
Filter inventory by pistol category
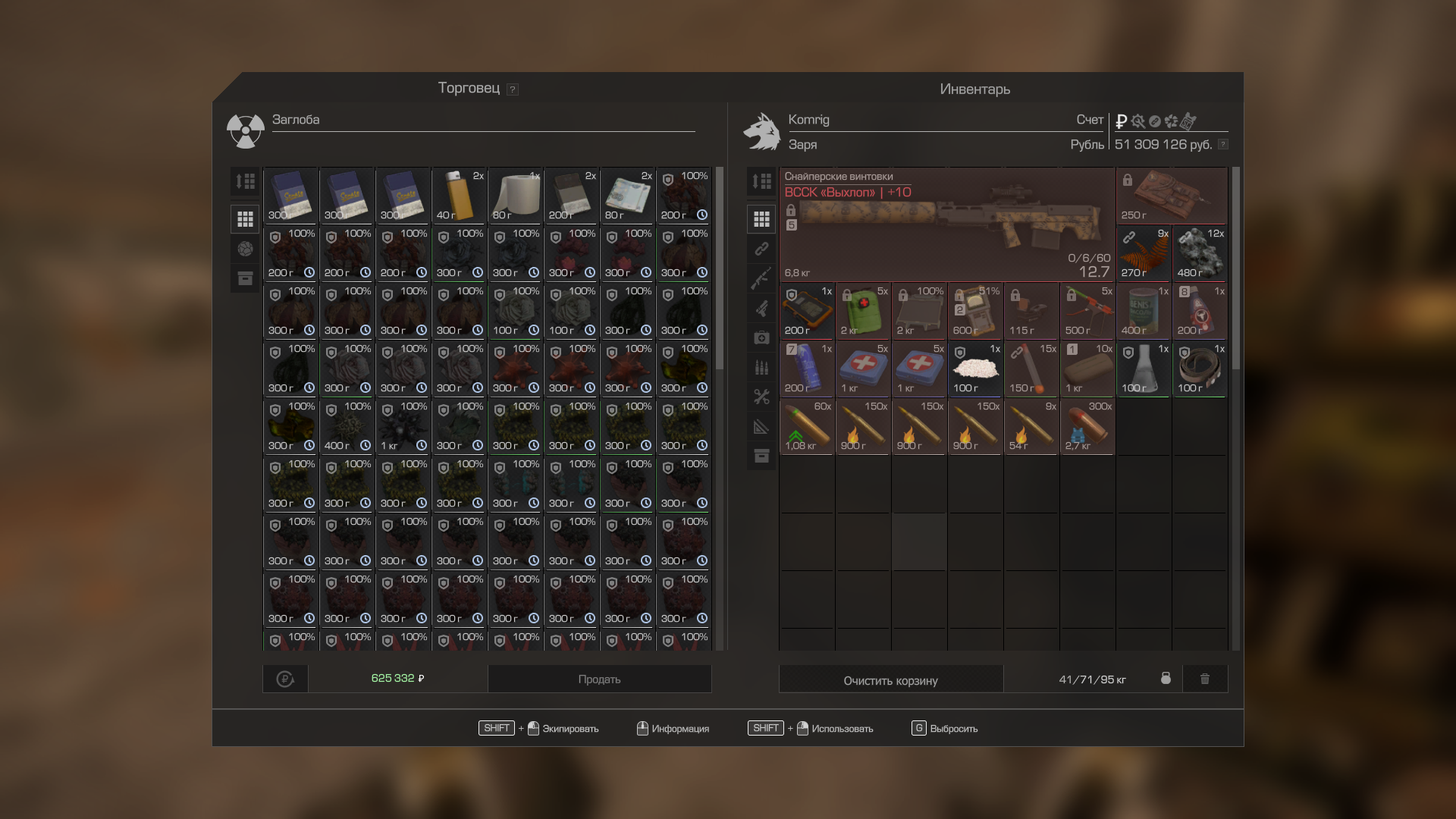click(761, 308)
